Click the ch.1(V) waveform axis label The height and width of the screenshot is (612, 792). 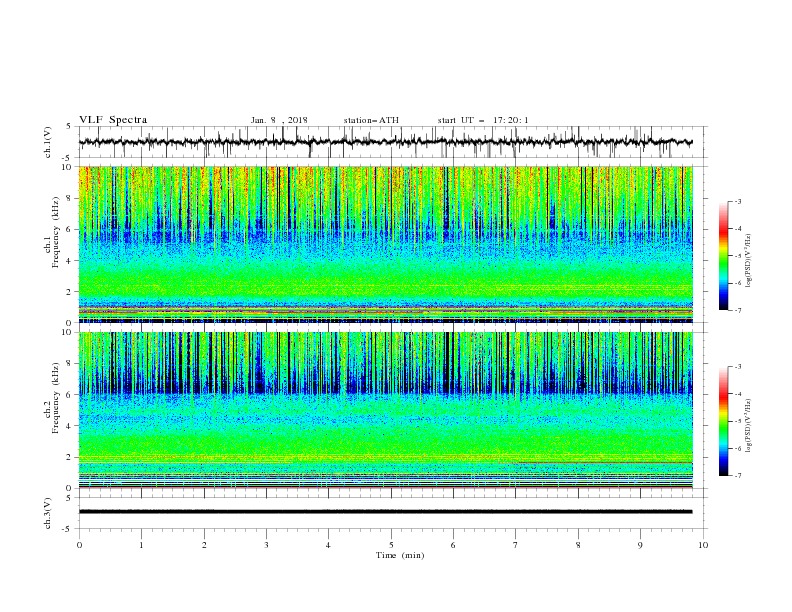[48, 142]
